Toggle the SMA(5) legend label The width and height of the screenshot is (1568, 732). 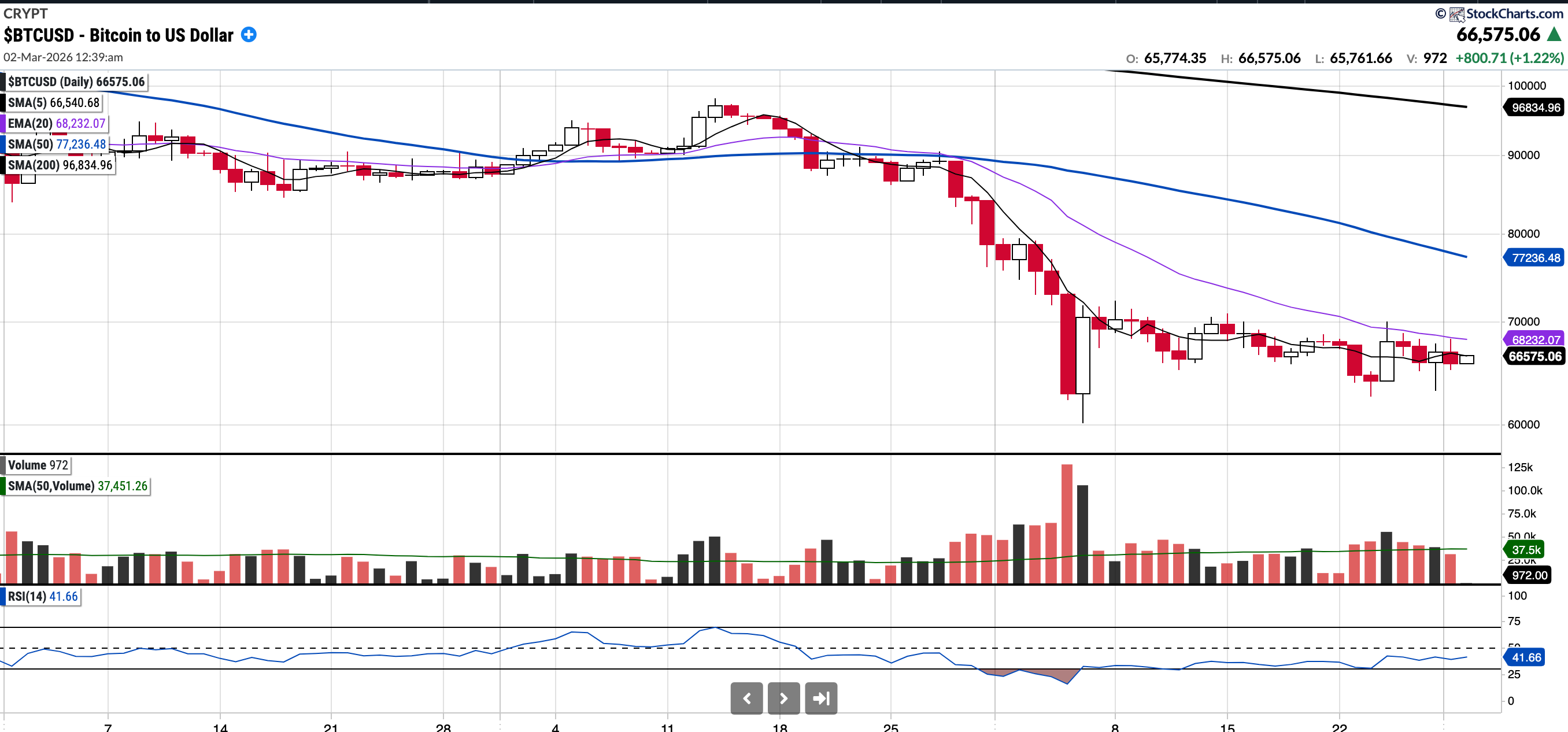click(x=53, y=103)
